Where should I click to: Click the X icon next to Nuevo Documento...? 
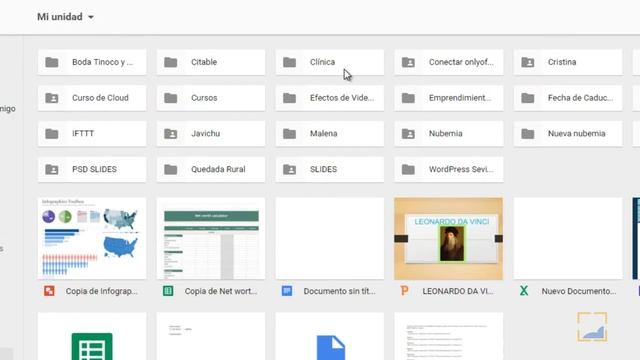click(x=524, y=291)
